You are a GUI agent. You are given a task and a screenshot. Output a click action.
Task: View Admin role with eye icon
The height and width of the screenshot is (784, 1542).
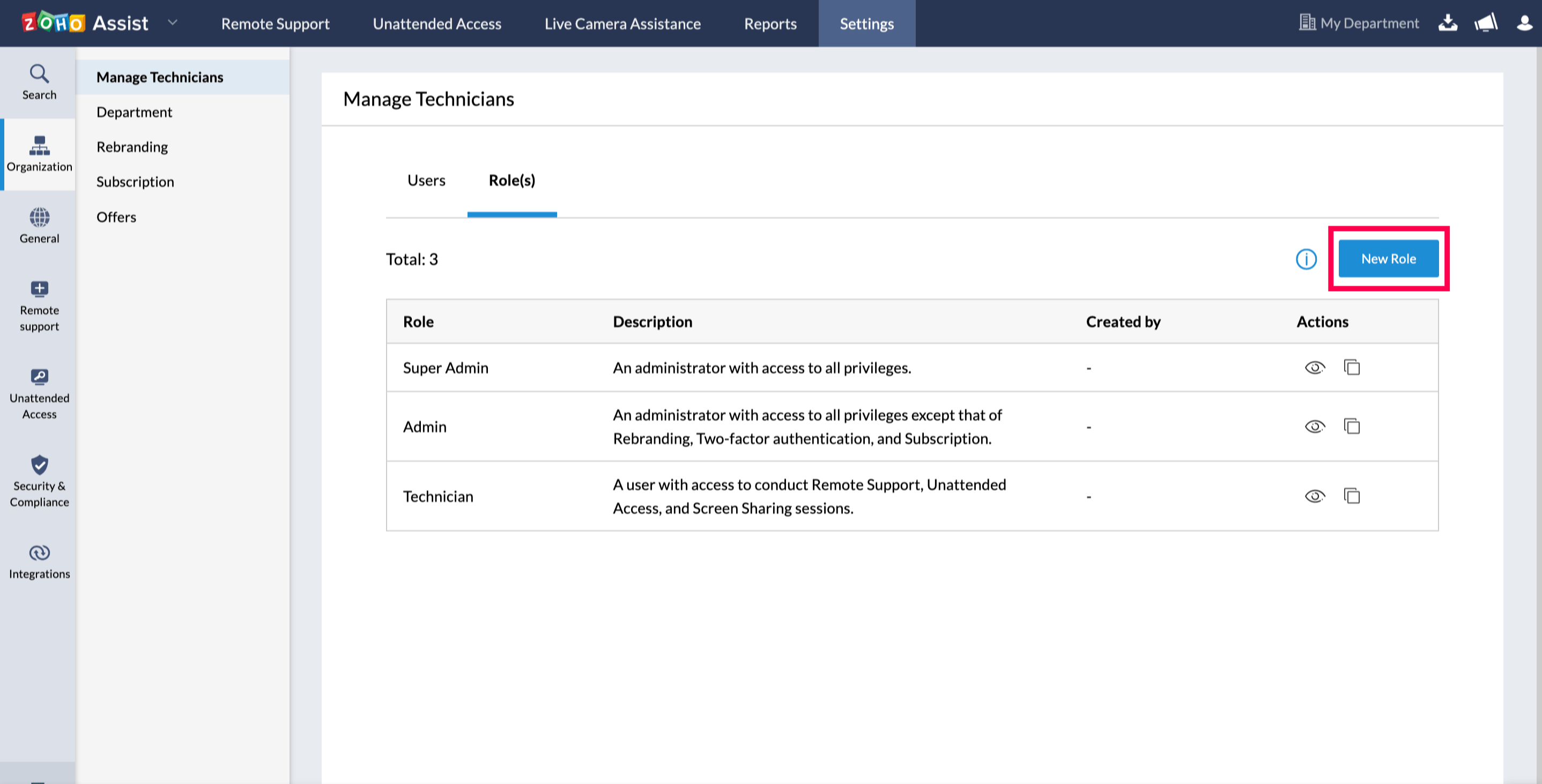1315,426
